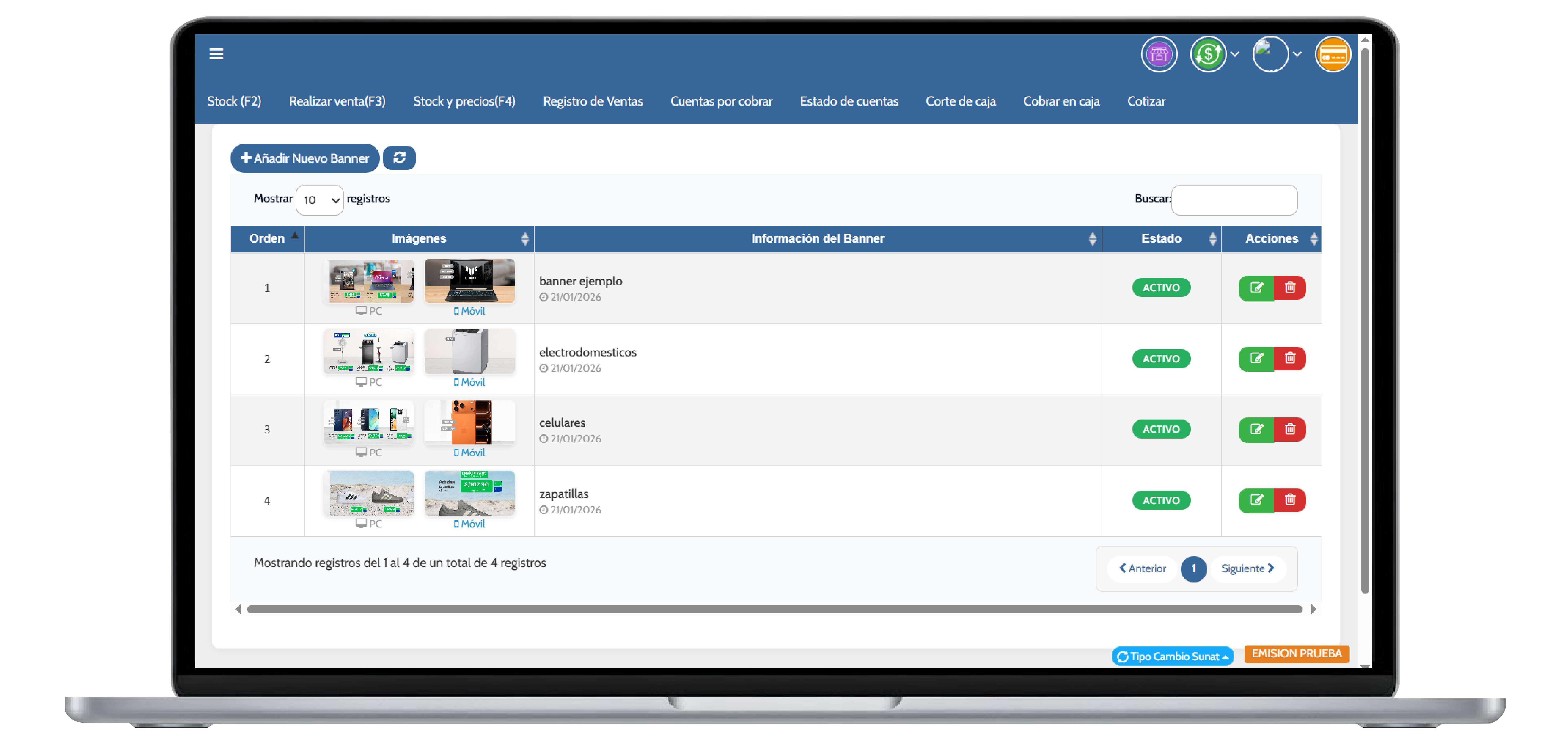Delete the banner ejemplo row
1568x733 pixels.
[1290, 288]
